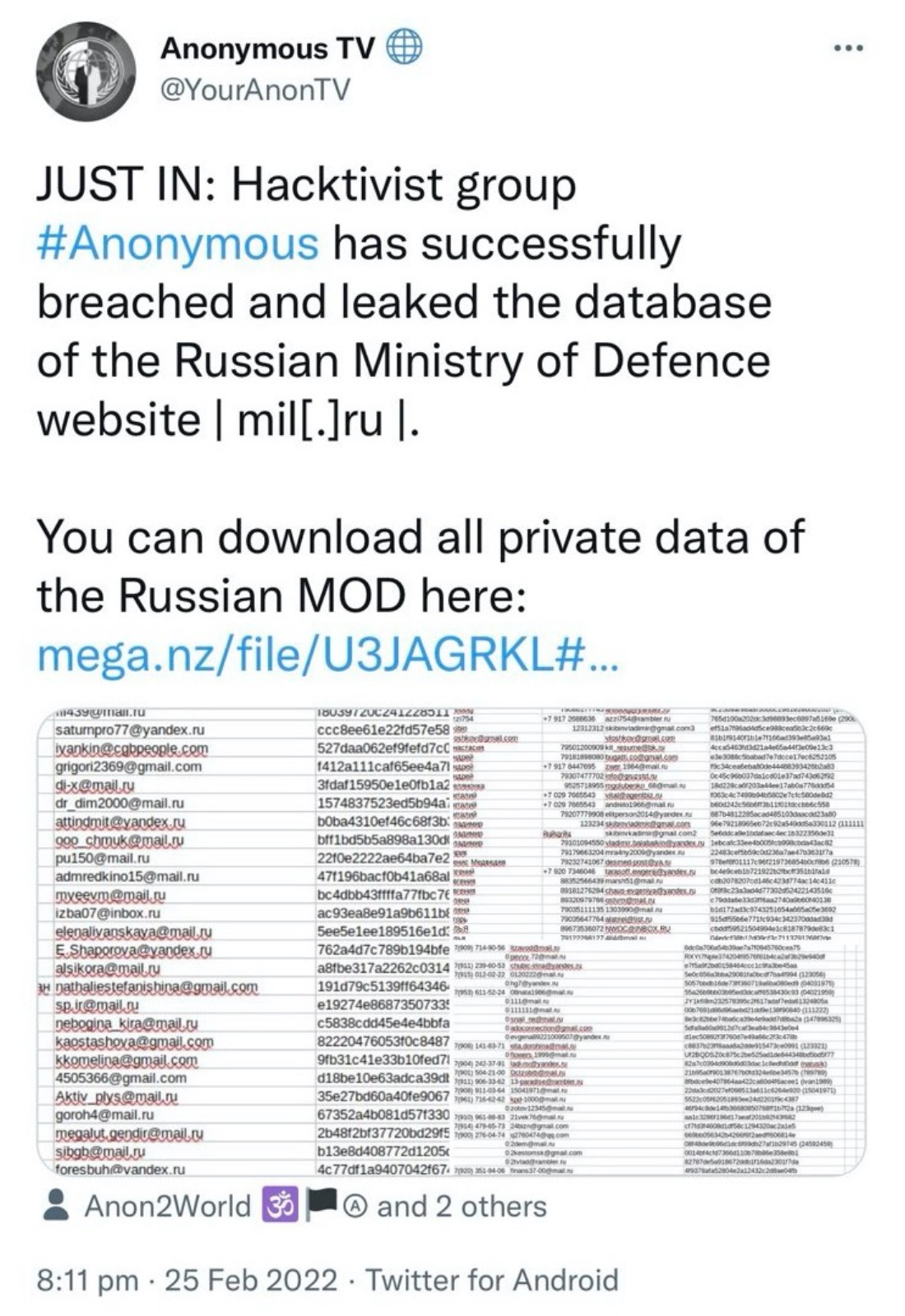Open the Anonymous TV display name
The width and height of the screenshot is (905, 1316).
point(267,49)
